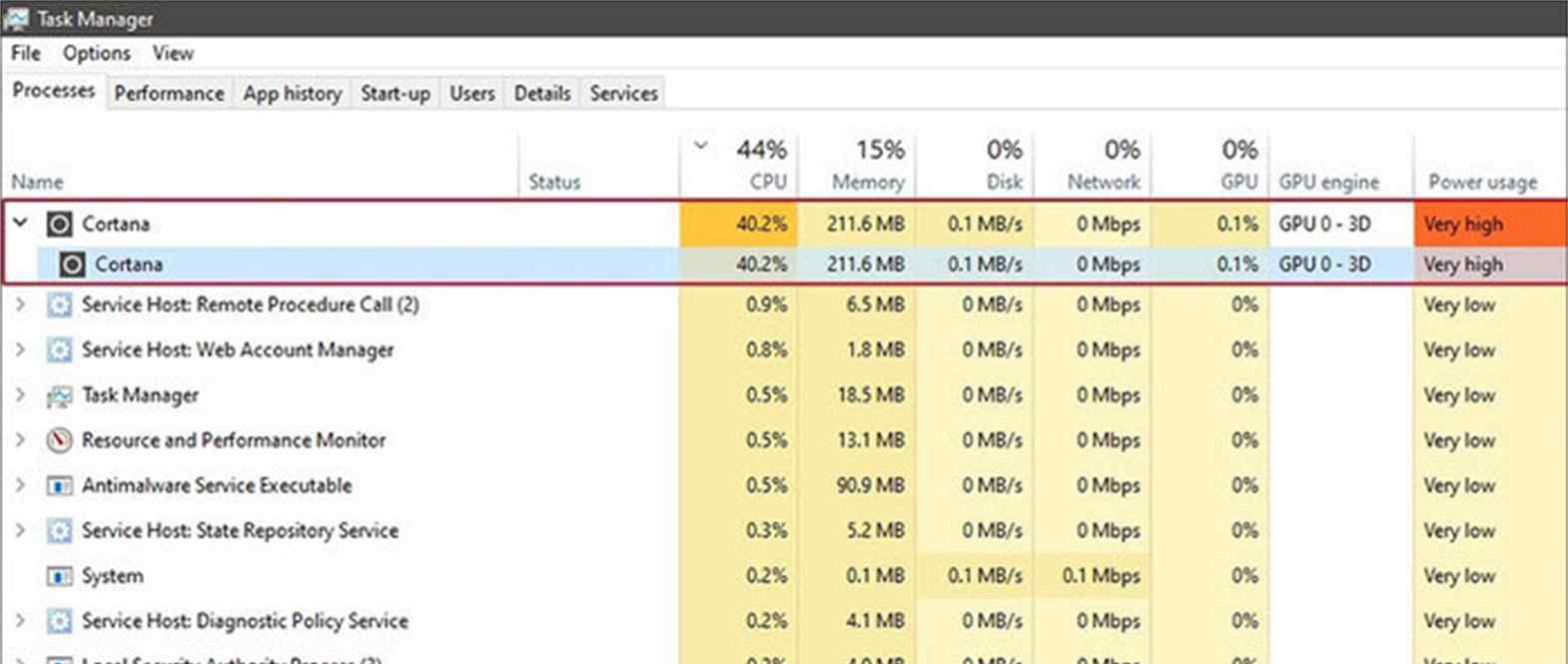Click the Web Account Manager gear icon
Screen dimensions: 1568x664
60,350
